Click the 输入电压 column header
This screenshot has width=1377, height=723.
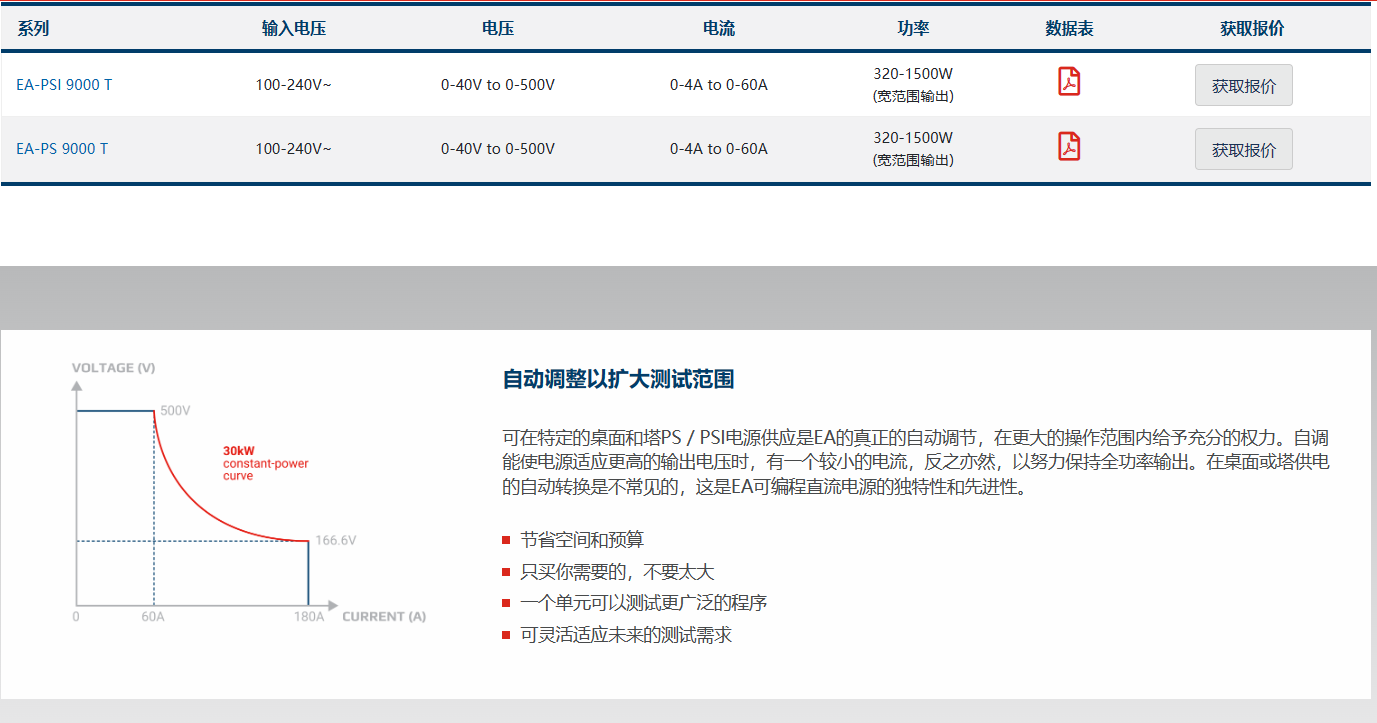(294, 29)
